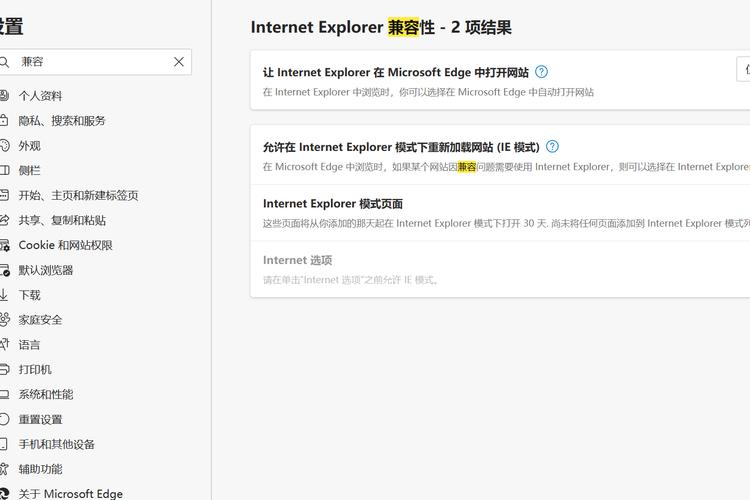Click the Edge logo icon beside 关于 Microsoft Edge

coord(4,493)
